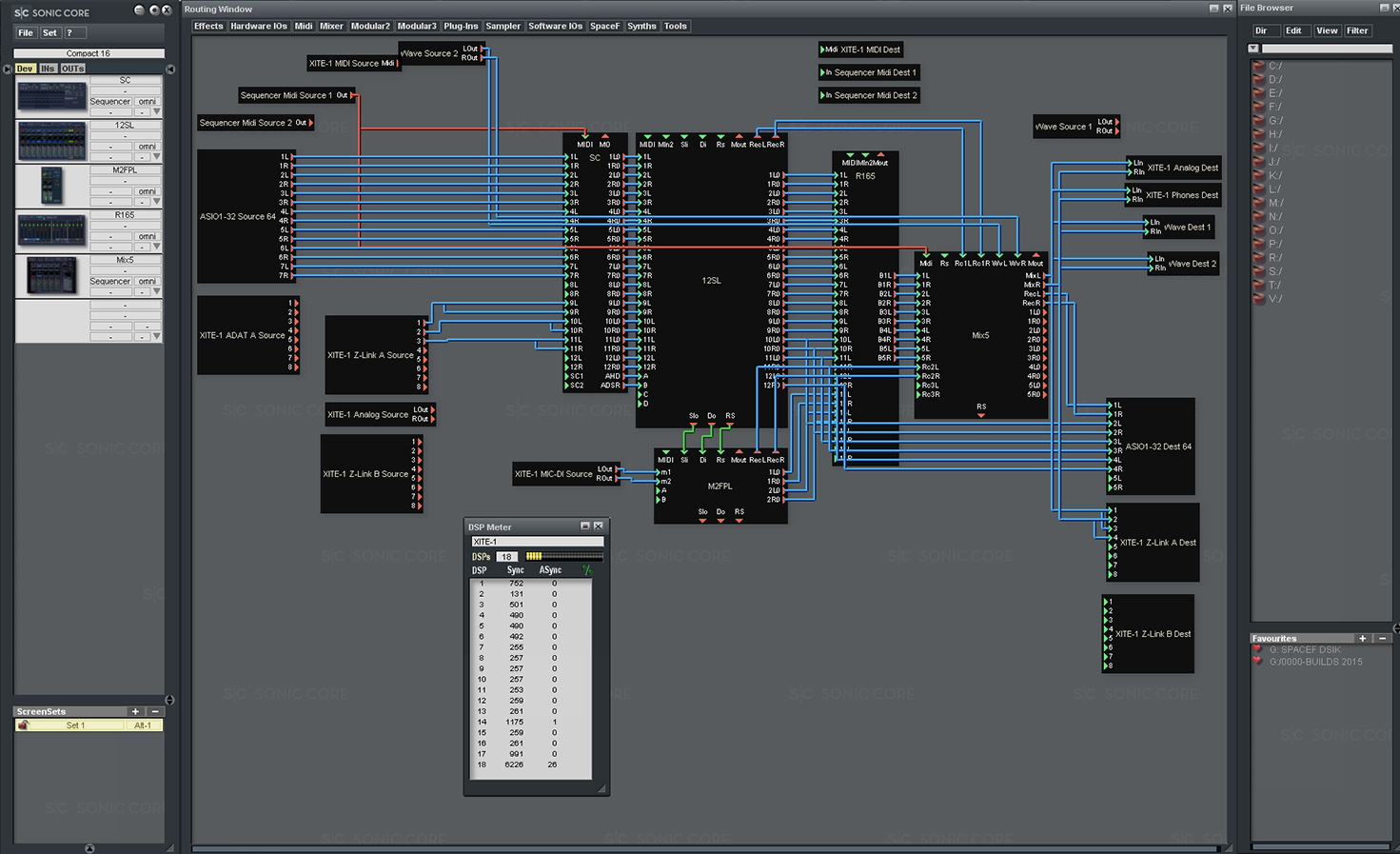The image size is (1400, 854).
Task: Toggle percent display in DSP Meter
Action: click(x=587, y=570)
